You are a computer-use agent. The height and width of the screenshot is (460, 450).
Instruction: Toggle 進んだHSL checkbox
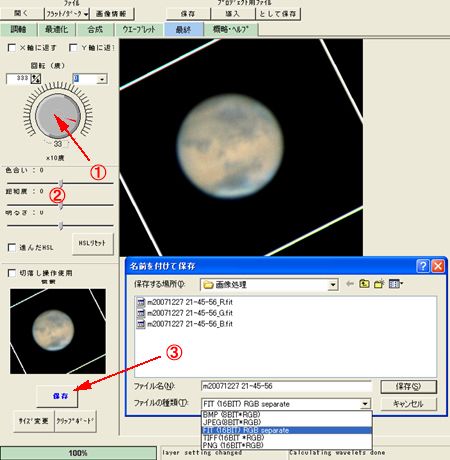click(x=12, y=247)
